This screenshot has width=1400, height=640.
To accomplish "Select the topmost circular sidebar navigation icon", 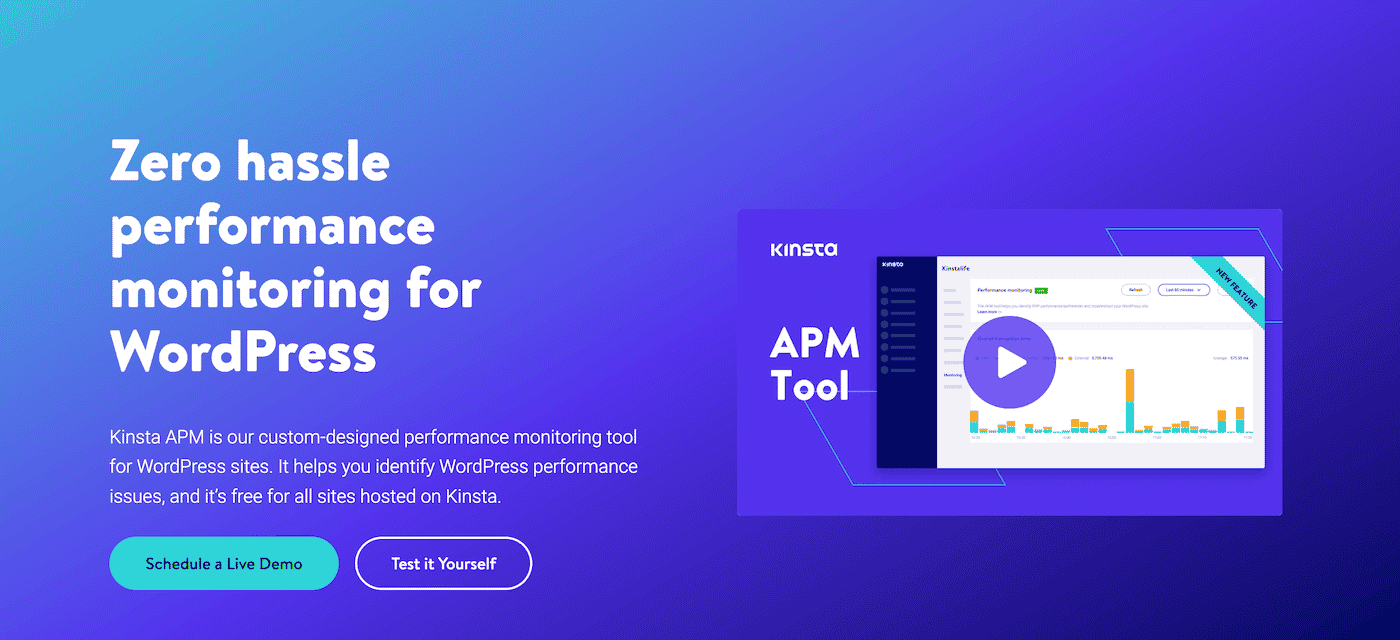I will (x=884, y=290).
